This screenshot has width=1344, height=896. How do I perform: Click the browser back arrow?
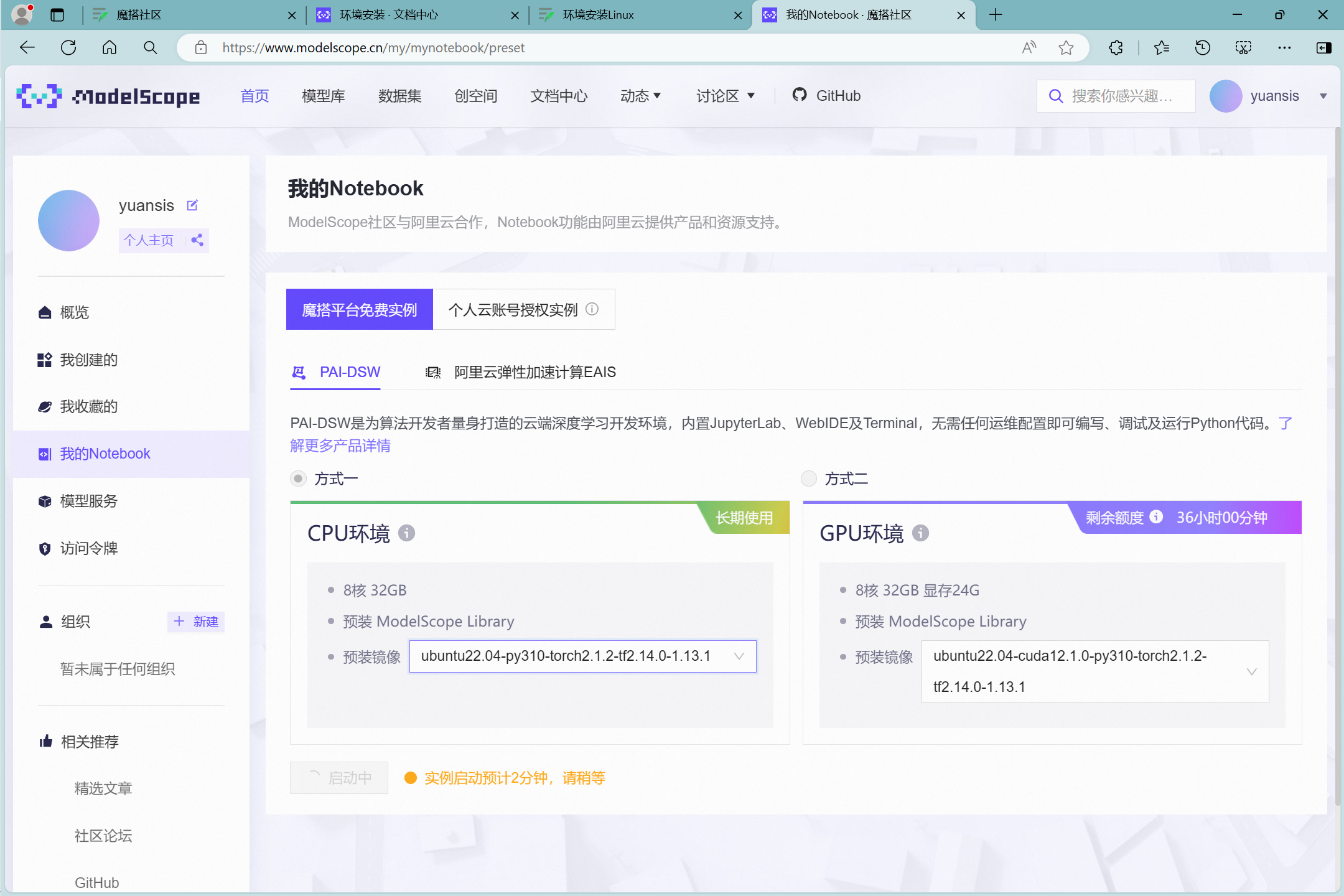27,48
